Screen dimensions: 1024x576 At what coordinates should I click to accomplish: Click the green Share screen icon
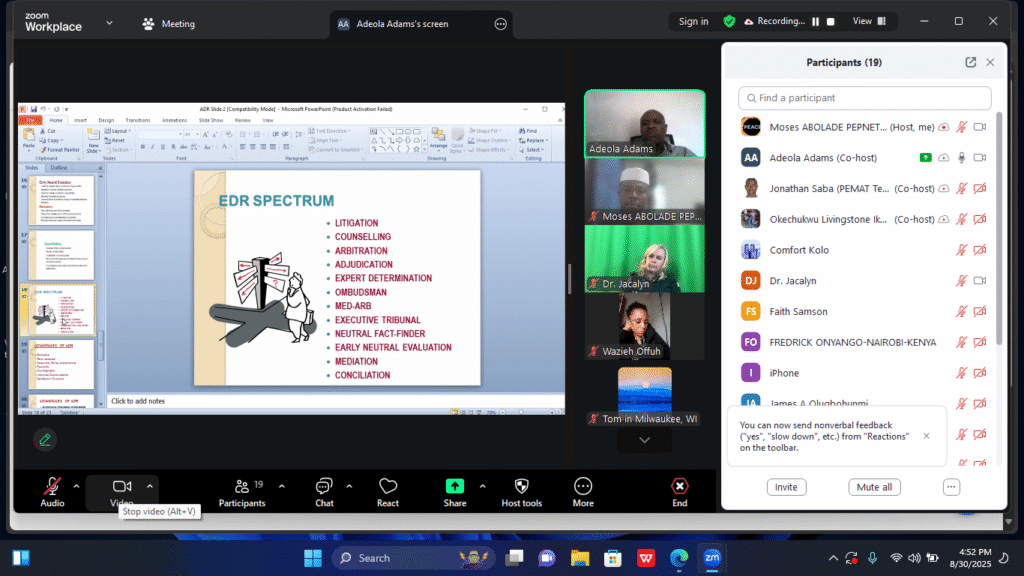point(454,487)
